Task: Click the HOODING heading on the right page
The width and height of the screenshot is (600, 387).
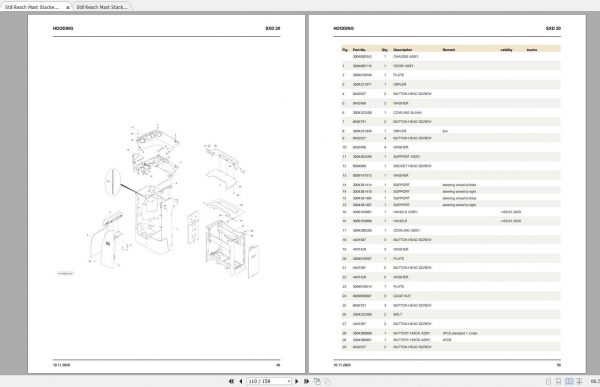Action: click(343, 28)
